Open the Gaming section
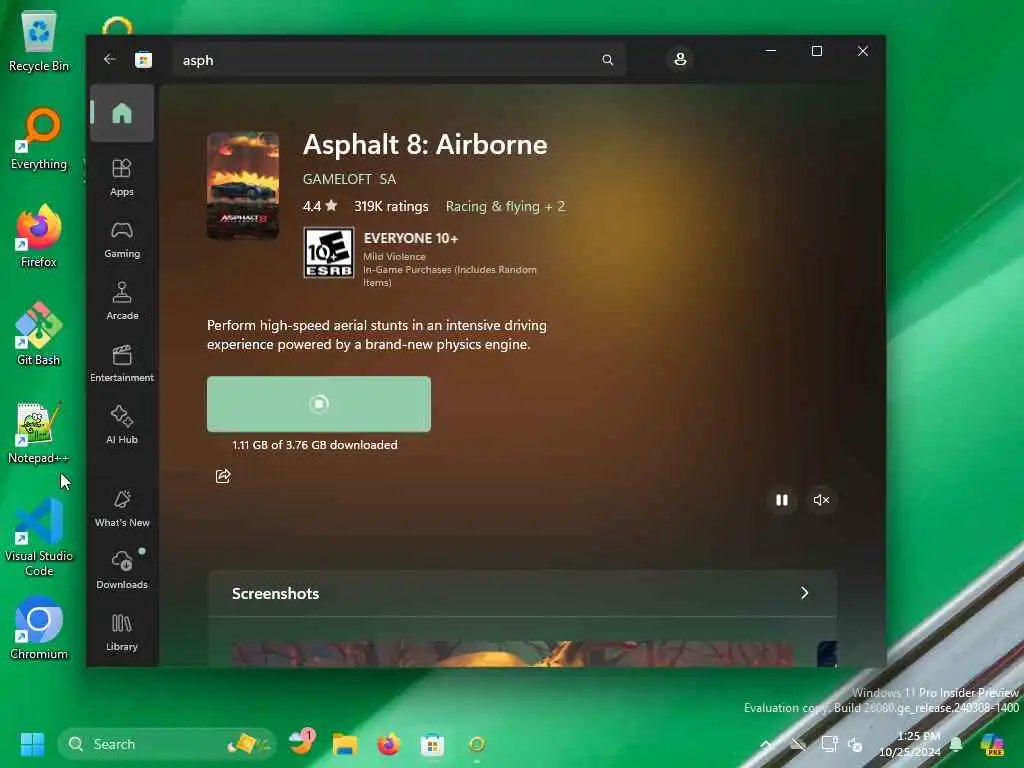The height and width of the screenshot is (768, 1024). [122, 240]
